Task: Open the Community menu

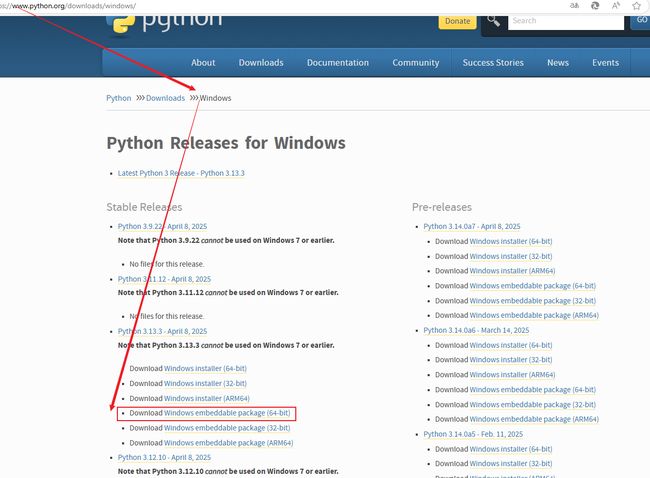Action: [416, 63]
